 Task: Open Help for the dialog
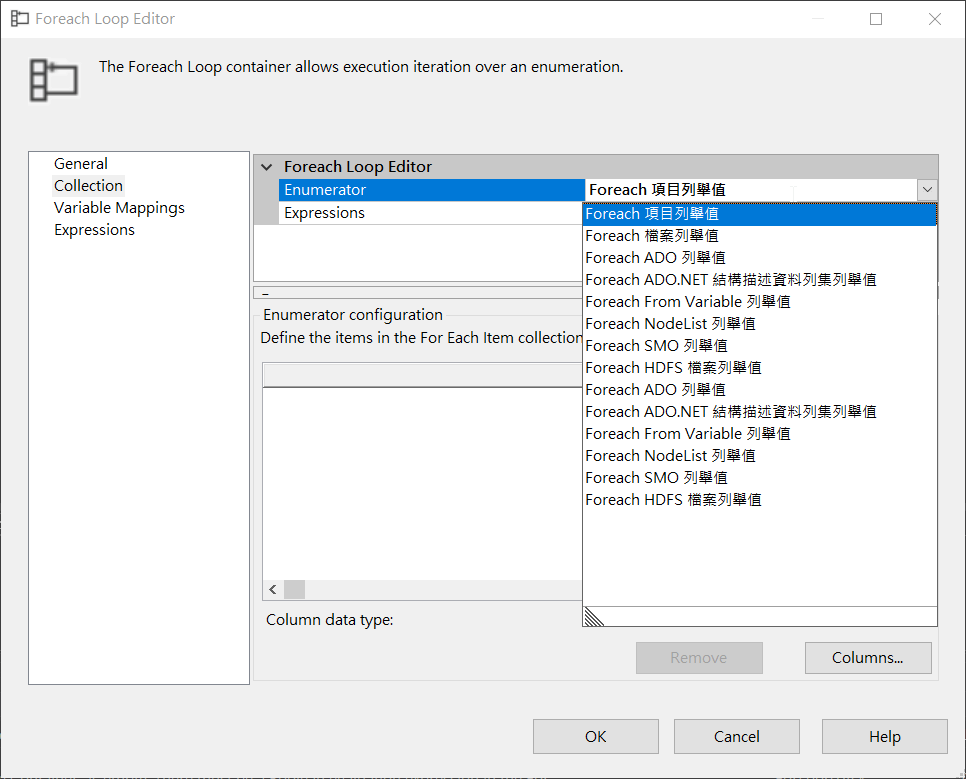(x=884, y=737)
